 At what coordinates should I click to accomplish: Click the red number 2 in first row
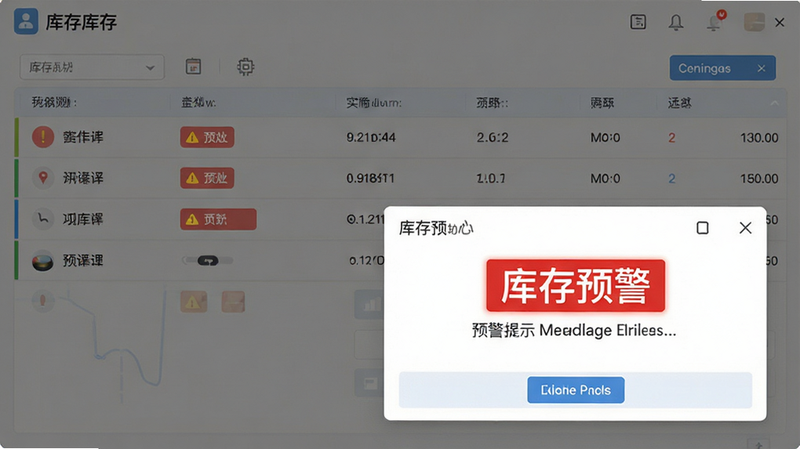(672, 138)
